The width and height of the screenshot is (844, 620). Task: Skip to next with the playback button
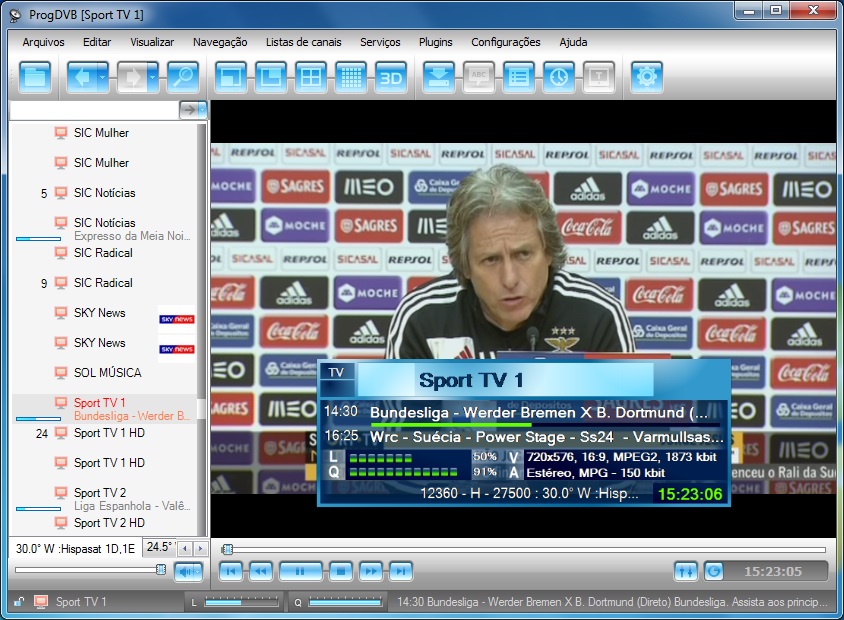point(400,571)
